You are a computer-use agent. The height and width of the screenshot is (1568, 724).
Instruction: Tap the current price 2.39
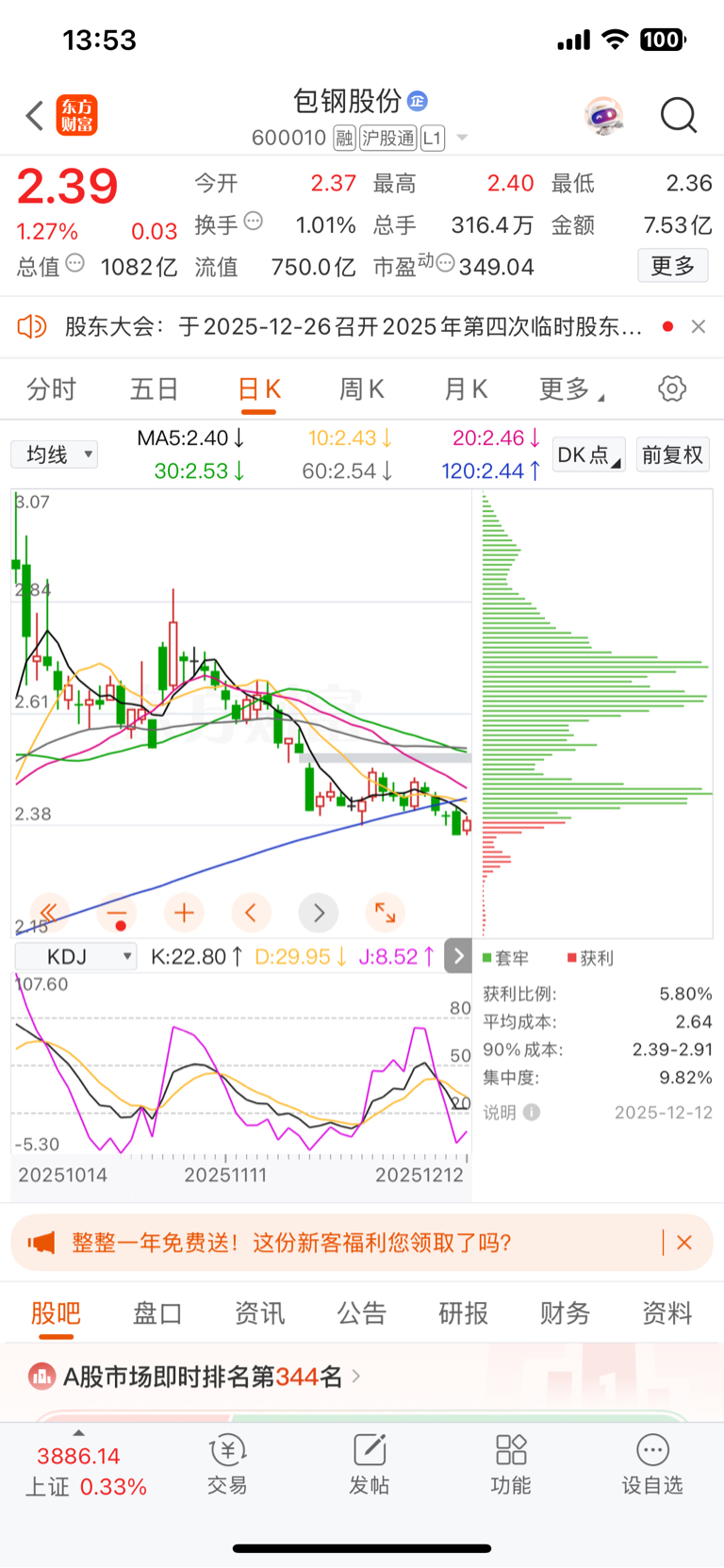[67, 186]
